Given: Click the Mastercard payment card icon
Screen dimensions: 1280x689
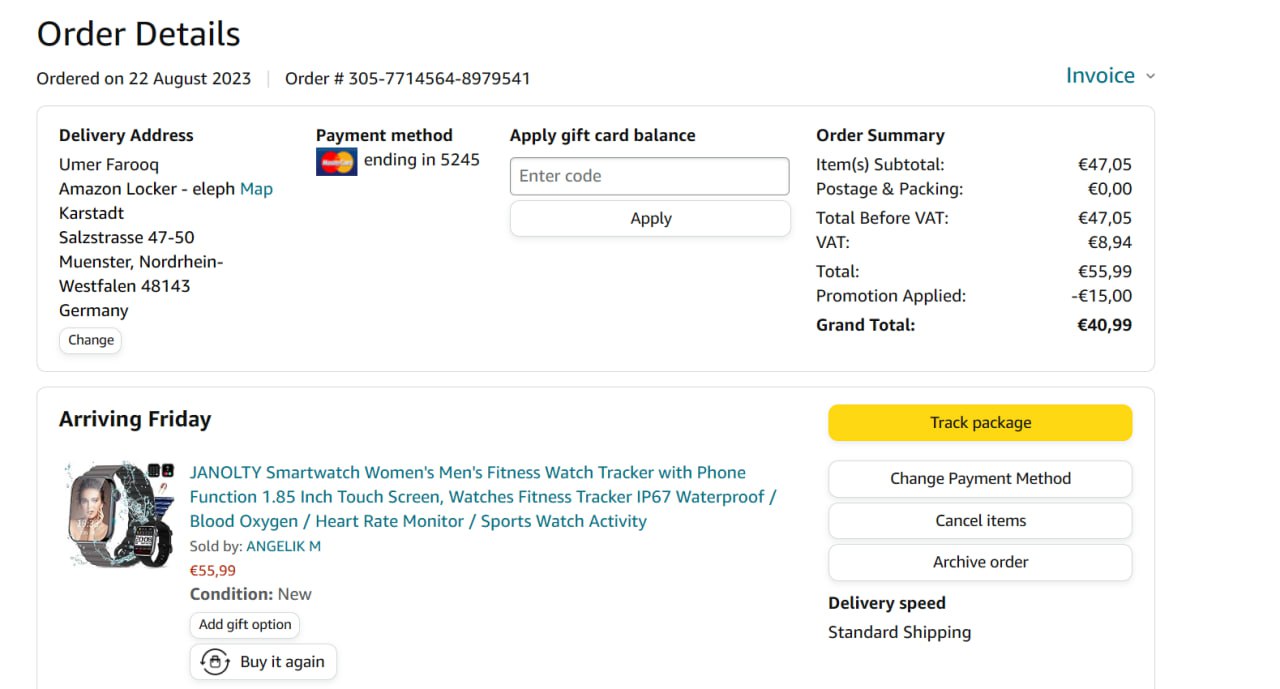Looking at the screenshot, I should click(x=336, y=161).
